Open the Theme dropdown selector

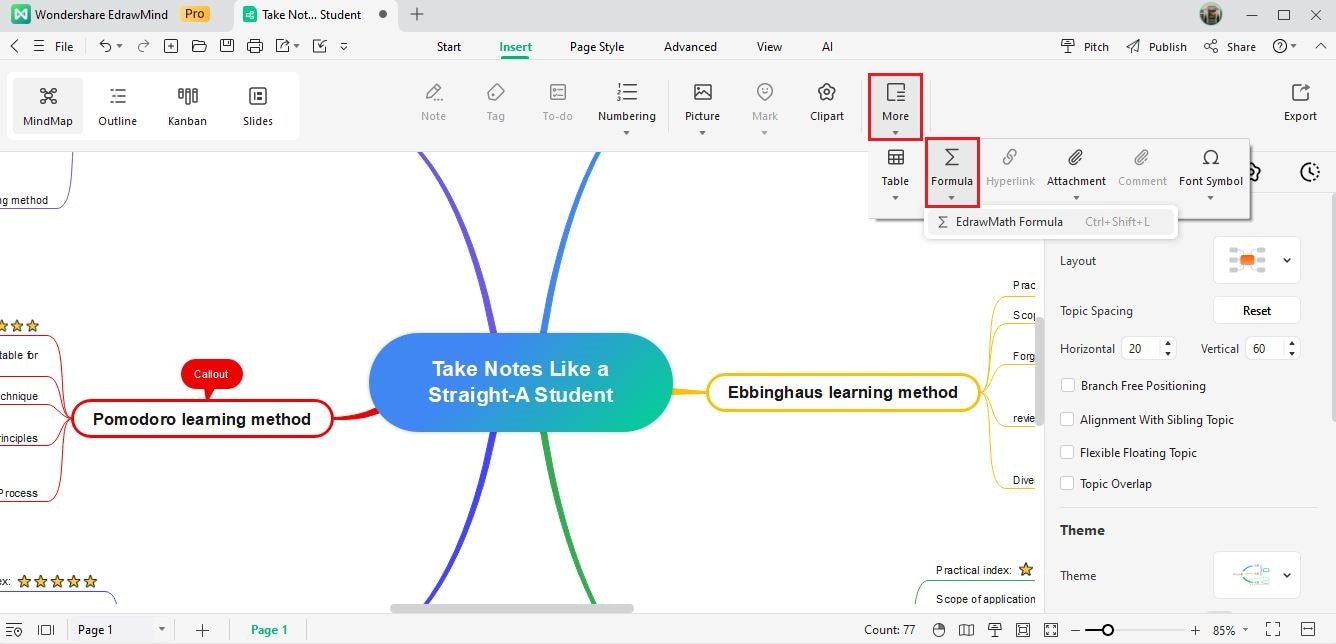point(1257,576)
